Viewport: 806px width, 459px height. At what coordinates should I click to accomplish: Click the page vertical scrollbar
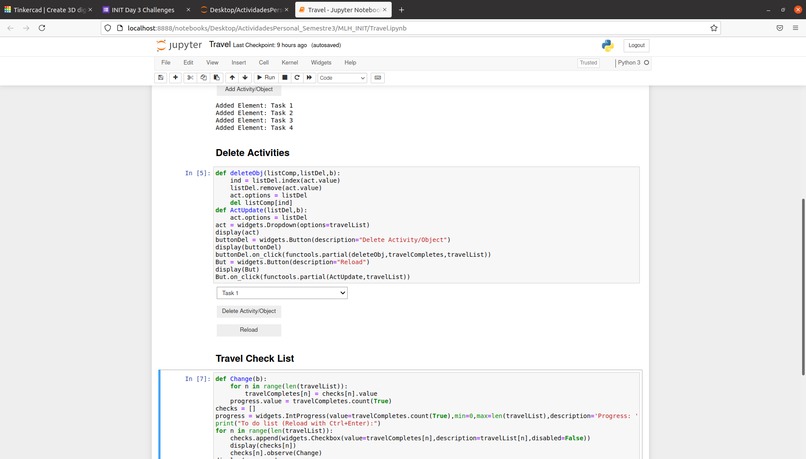(x=803, y=286)
